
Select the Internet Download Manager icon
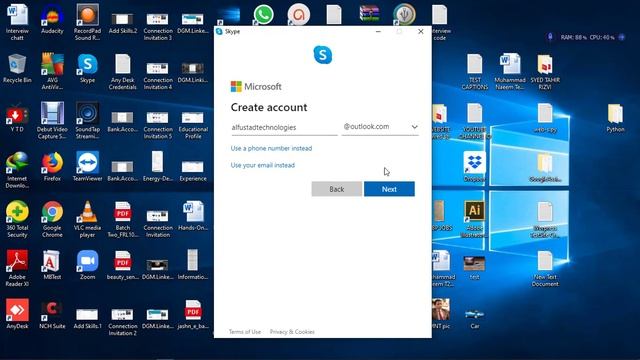pyautogui.click(x=17, y=170)
